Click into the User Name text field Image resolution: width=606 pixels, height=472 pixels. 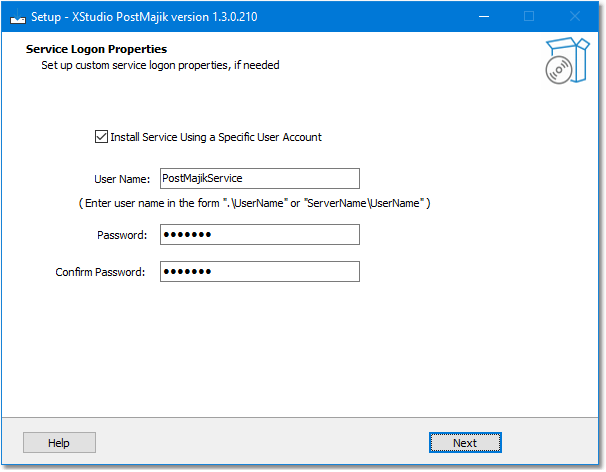pos(260,179)
